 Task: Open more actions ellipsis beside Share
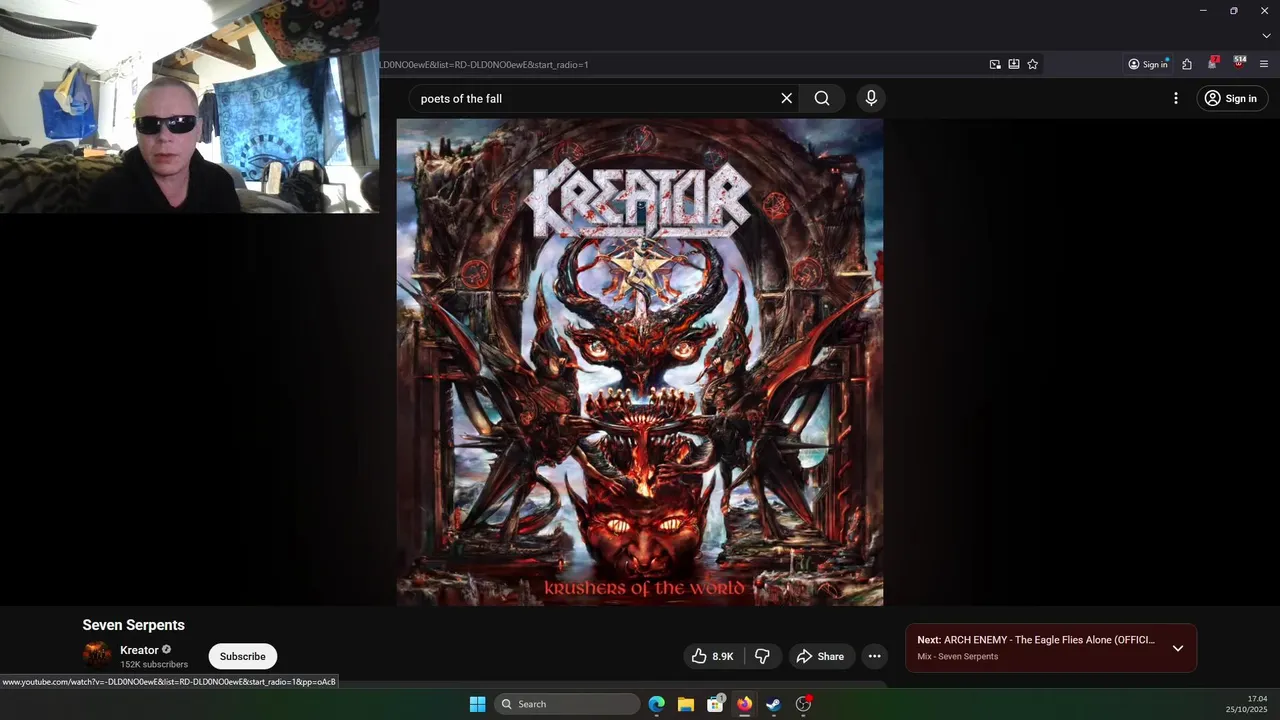(x=874, y=656)
